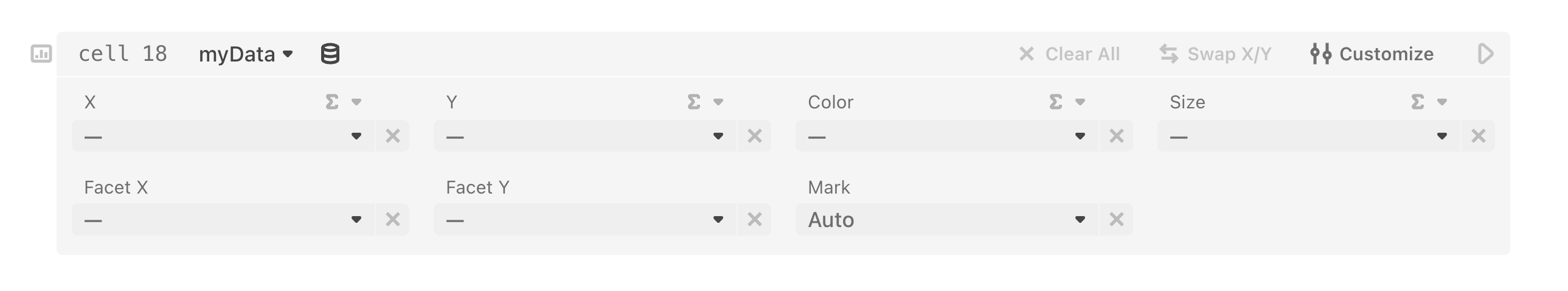Clear the Y channel selection
1568x291 pixels.
pyautogui.click(x=755, y=136)
